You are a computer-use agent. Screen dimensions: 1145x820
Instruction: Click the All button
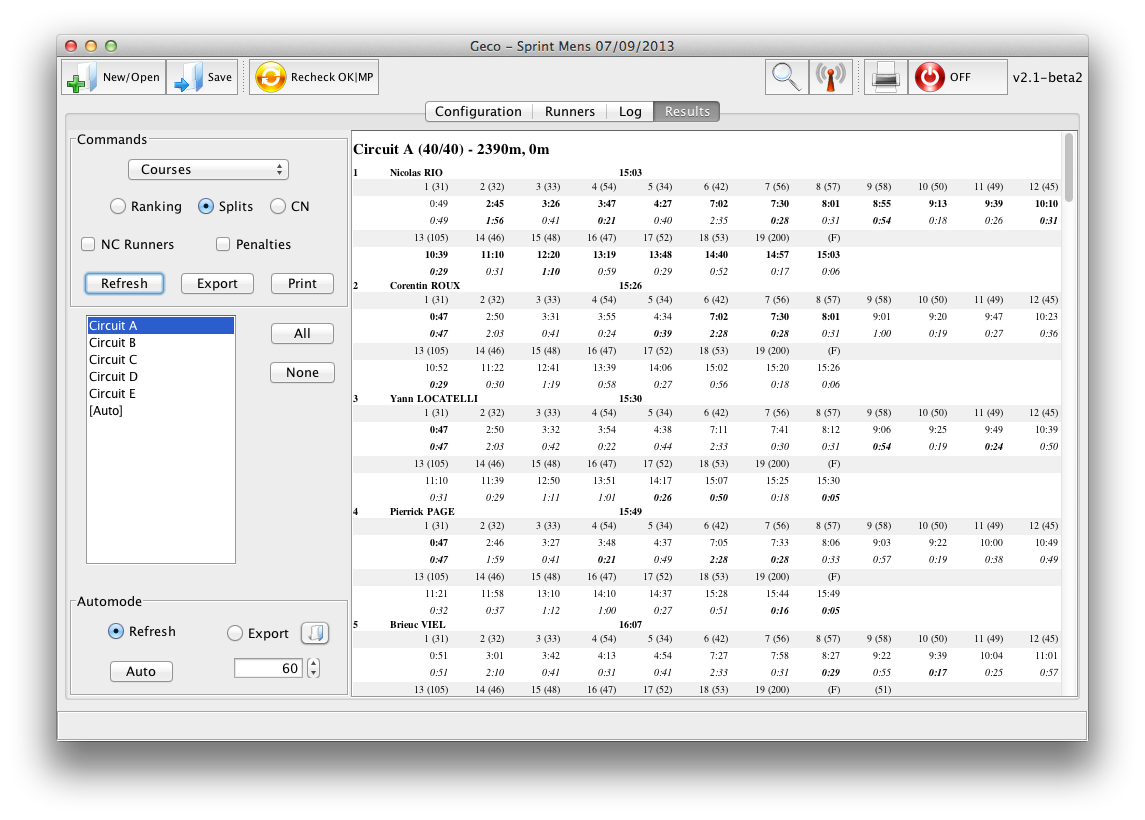pyautogui.click(x=302, y=334)
